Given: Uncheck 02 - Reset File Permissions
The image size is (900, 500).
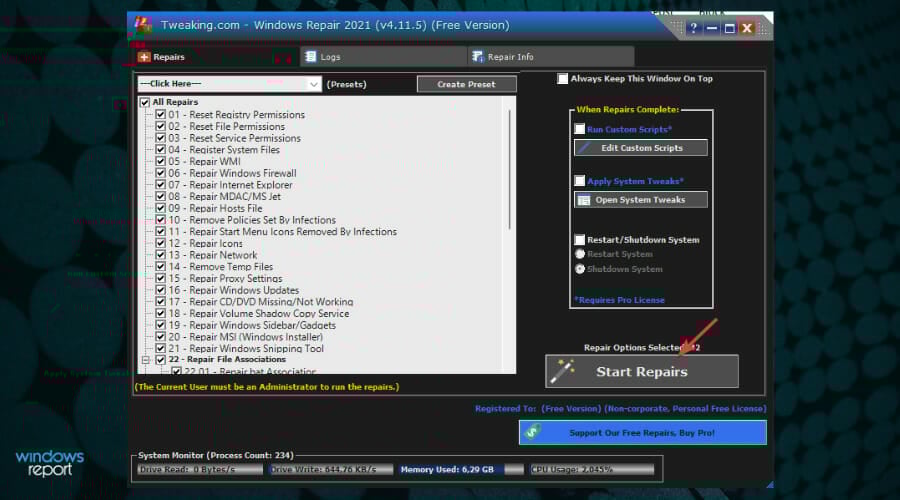Looking at the screenshot, I should coord(161,126).
